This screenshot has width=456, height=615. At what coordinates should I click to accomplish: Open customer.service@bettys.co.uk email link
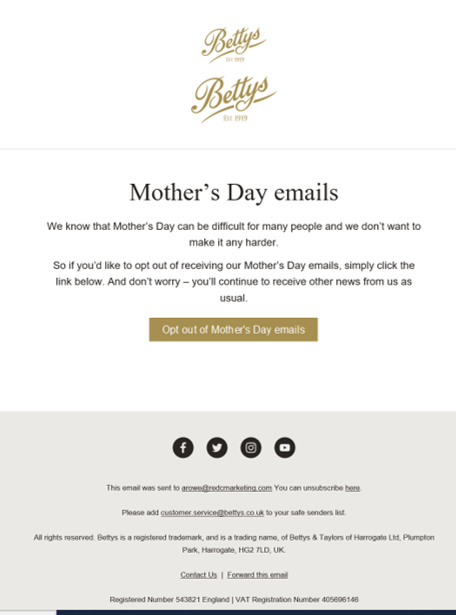[x=212, y=513]
